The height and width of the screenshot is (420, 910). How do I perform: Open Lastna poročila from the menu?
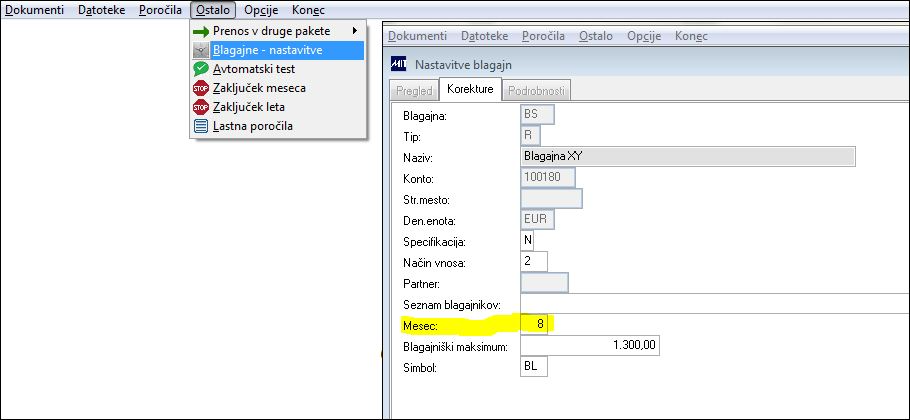coord(278,126)
